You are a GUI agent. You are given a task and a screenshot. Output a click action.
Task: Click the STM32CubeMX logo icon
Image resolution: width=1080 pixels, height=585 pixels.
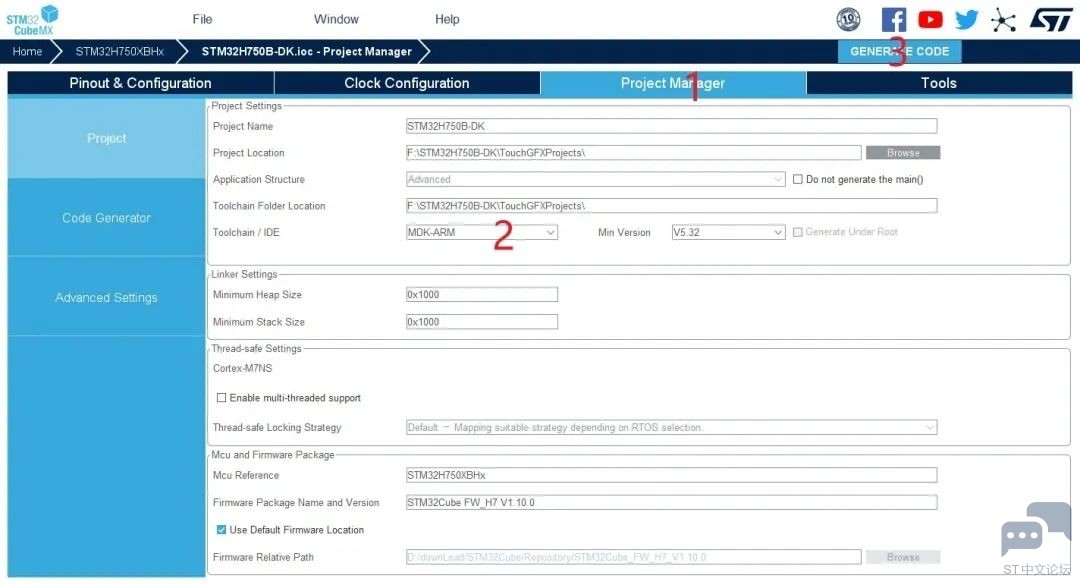32,19
